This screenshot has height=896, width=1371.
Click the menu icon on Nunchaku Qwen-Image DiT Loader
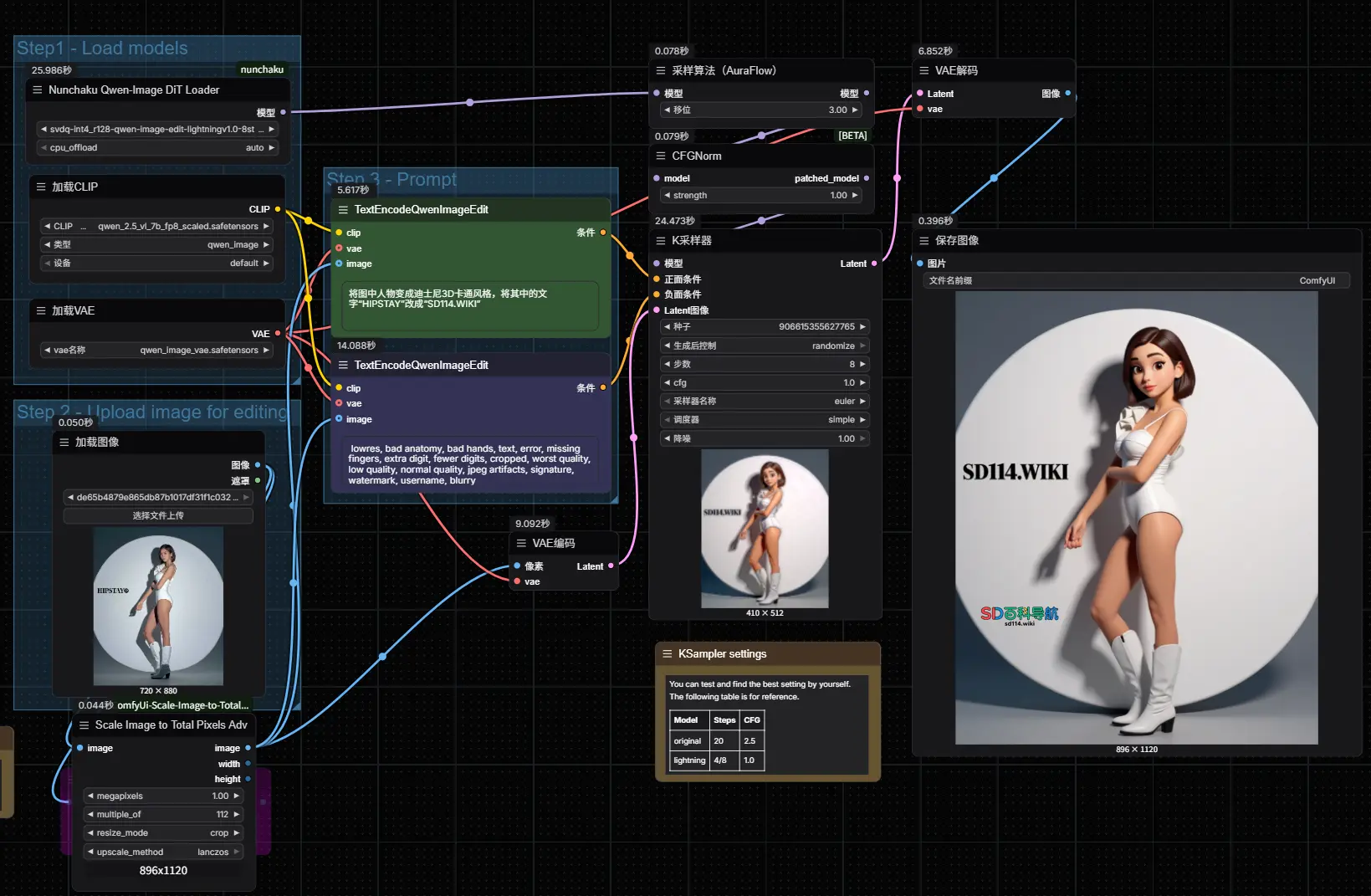37,90
